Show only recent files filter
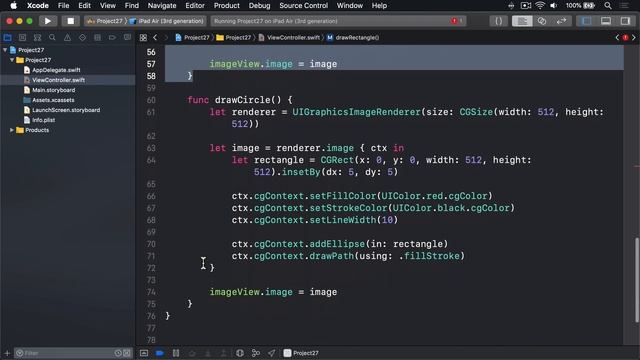640x360 pixels. coord(118,353)
